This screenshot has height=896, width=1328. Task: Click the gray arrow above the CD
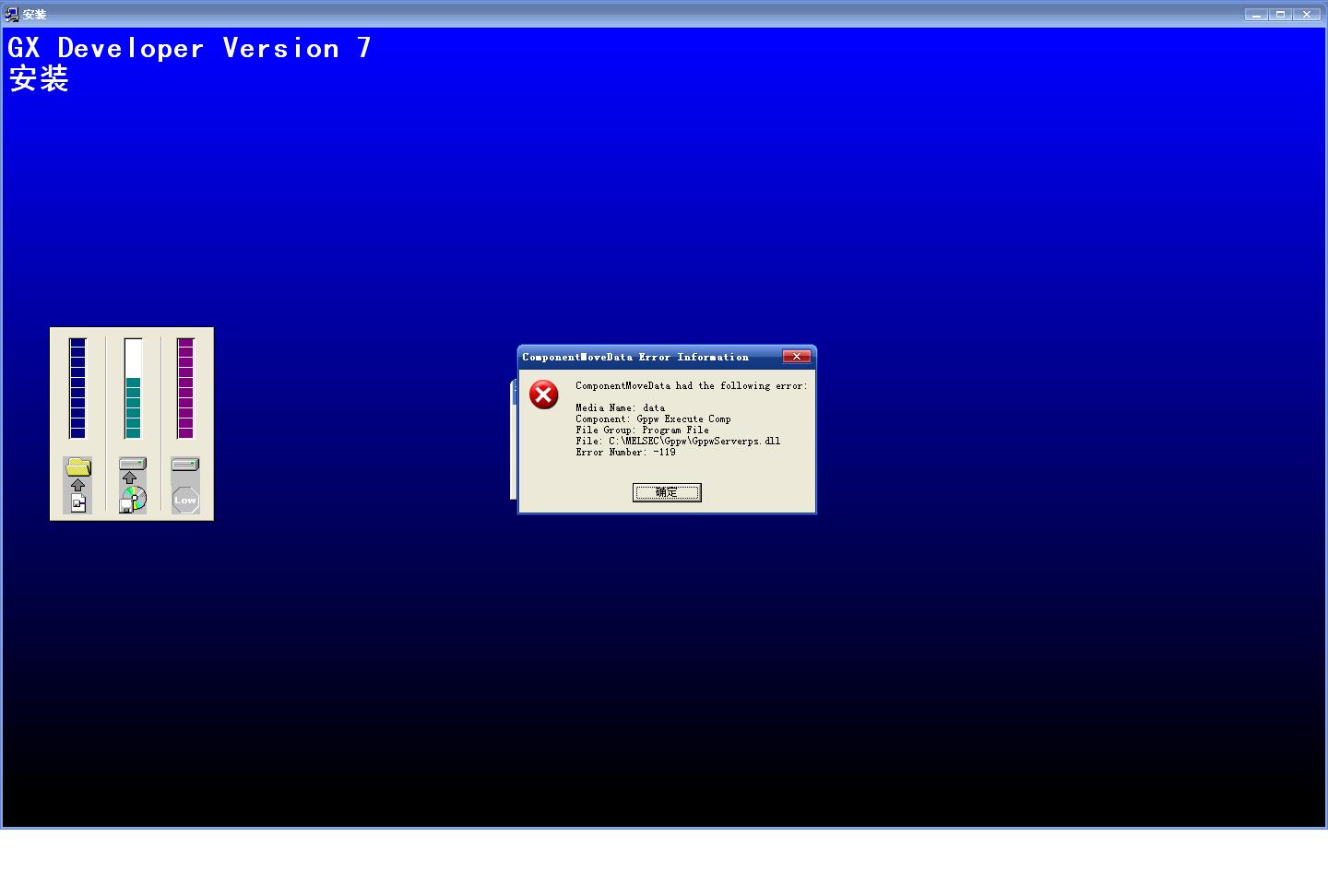pyautogui.click(x=130, y=478)
